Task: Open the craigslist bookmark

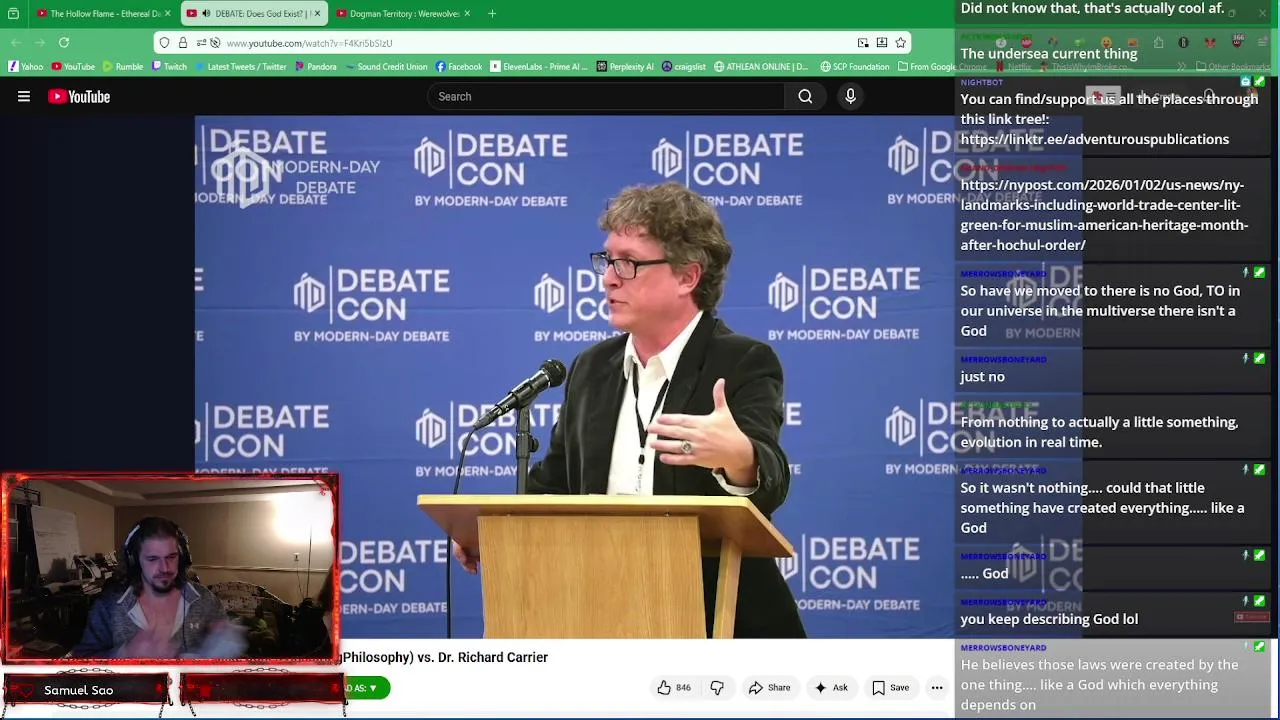Action: pyautogui.click(x=683, y=67)
